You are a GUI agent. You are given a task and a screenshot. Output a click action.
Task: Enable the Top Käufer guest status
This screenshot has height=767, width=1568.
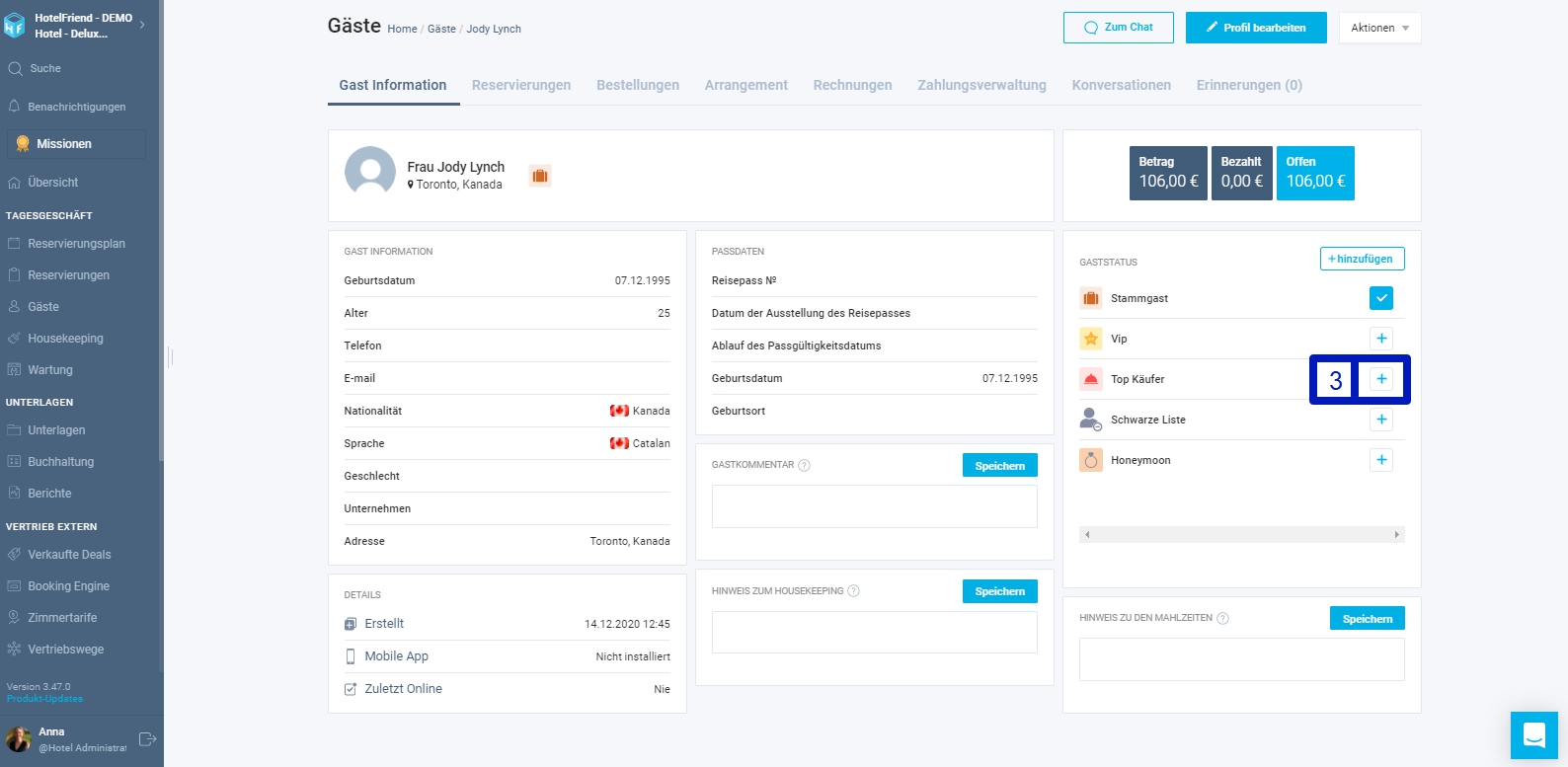1381,379
